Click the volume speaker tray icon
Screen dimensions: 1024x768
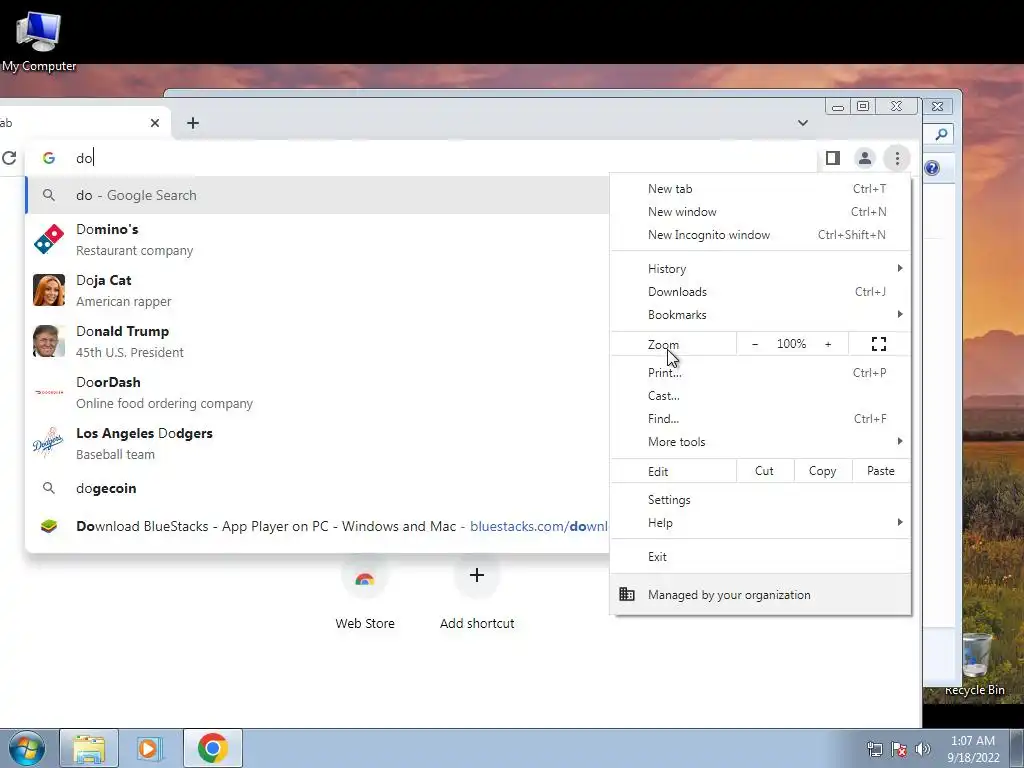(x=923, y=749)
